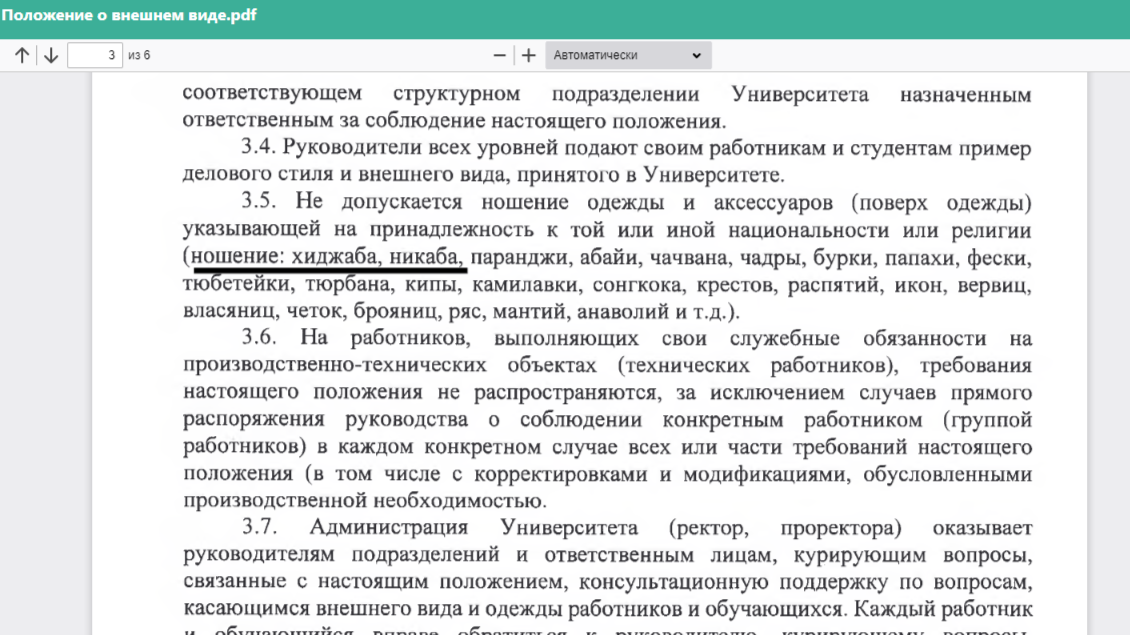Click the paragraph number 3.5

pos(258,203)
